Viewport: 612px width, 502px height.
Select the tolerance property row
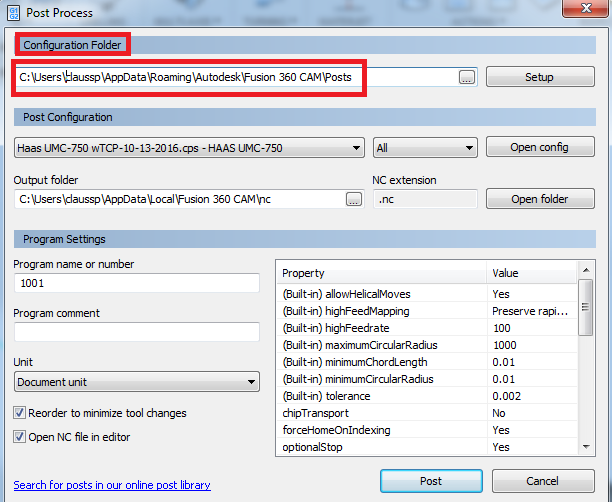(427, 396)
